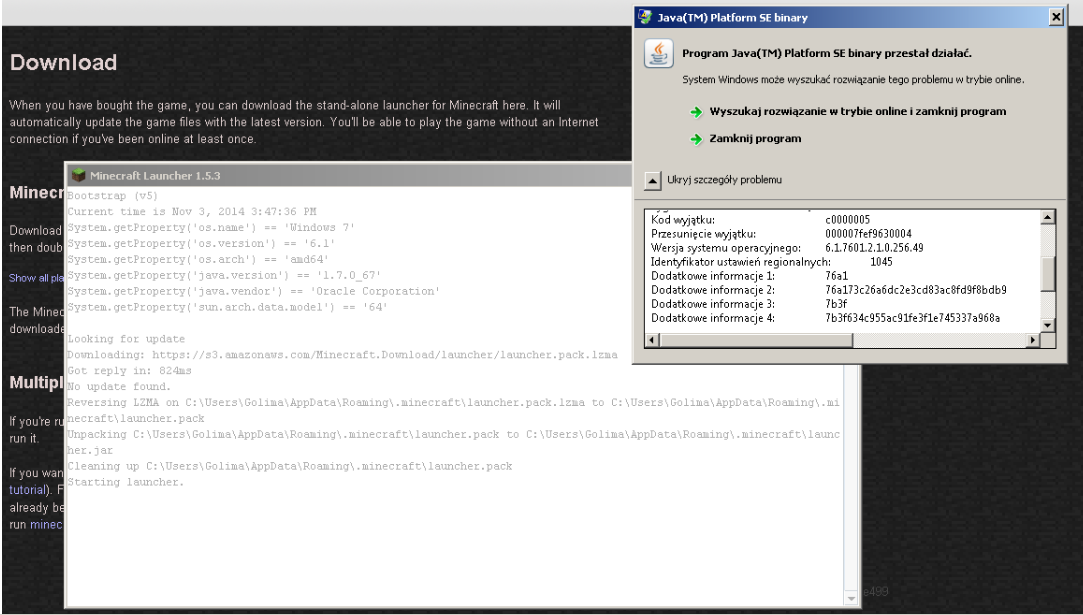The image size is (1083, 615).
Task: Click green arrow beside 'Zamknij program' option
Action: tap(696, 139)
